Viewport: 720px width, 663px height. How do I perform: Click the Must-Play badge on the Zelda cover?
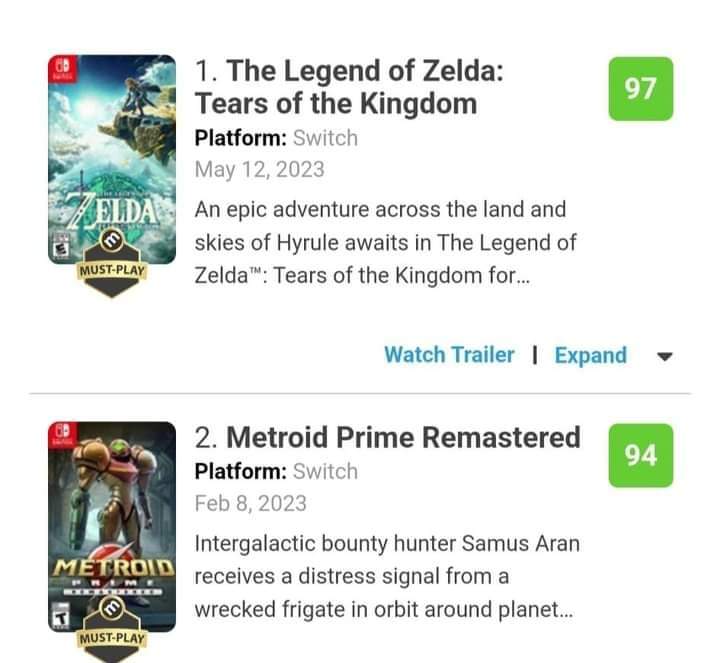112,264
